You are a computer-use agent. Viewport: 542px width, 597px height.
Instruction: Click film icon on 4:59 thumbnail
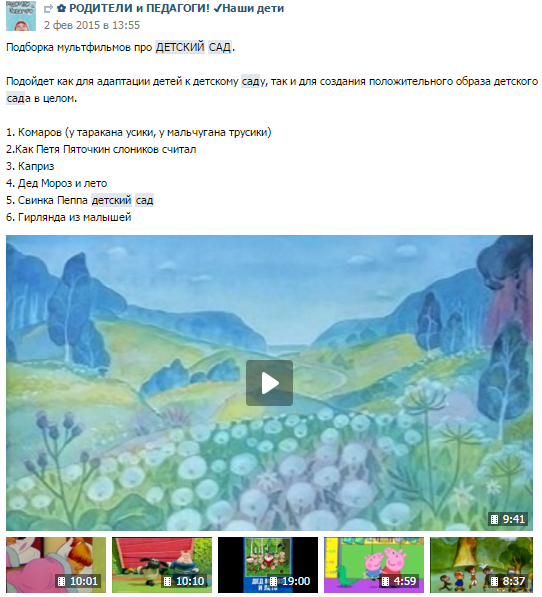(386, 581)
